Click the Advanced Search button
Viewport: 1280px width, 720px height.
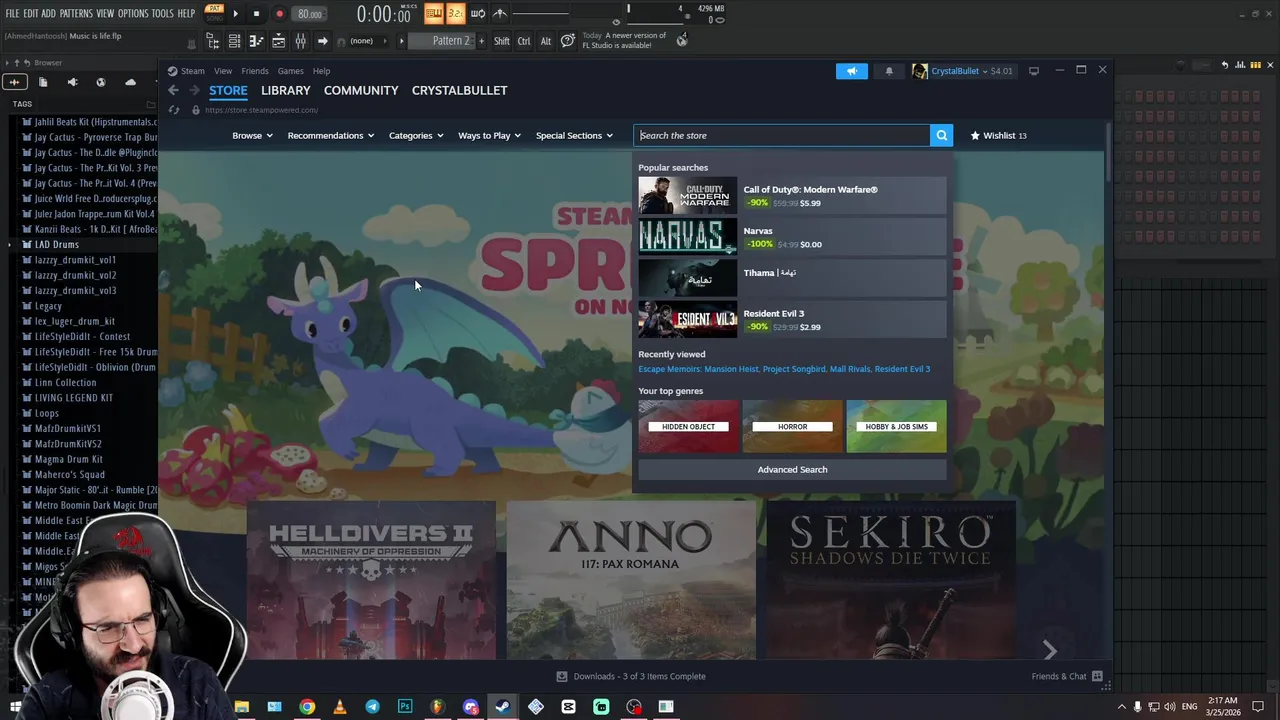click(x=792, y=469)
